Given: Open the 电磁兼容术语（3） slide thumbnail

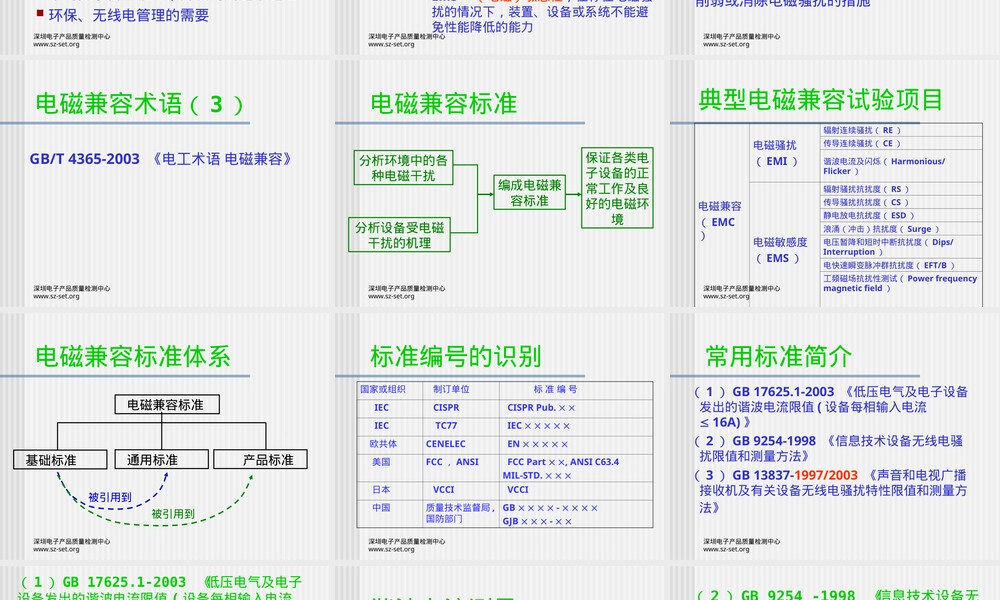Looking at the screenshot, I should pos(165,184).
